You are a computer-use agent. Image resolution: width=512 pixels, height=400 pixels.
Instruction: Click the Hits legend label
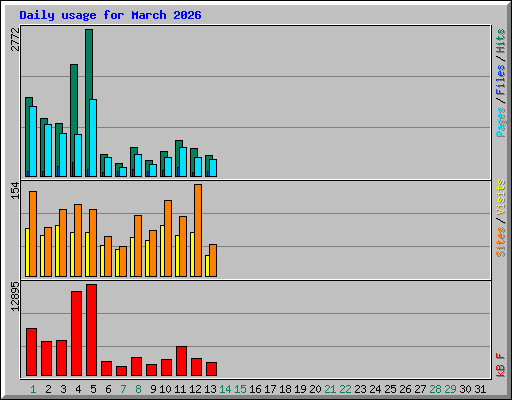click(x=501, y=41)
